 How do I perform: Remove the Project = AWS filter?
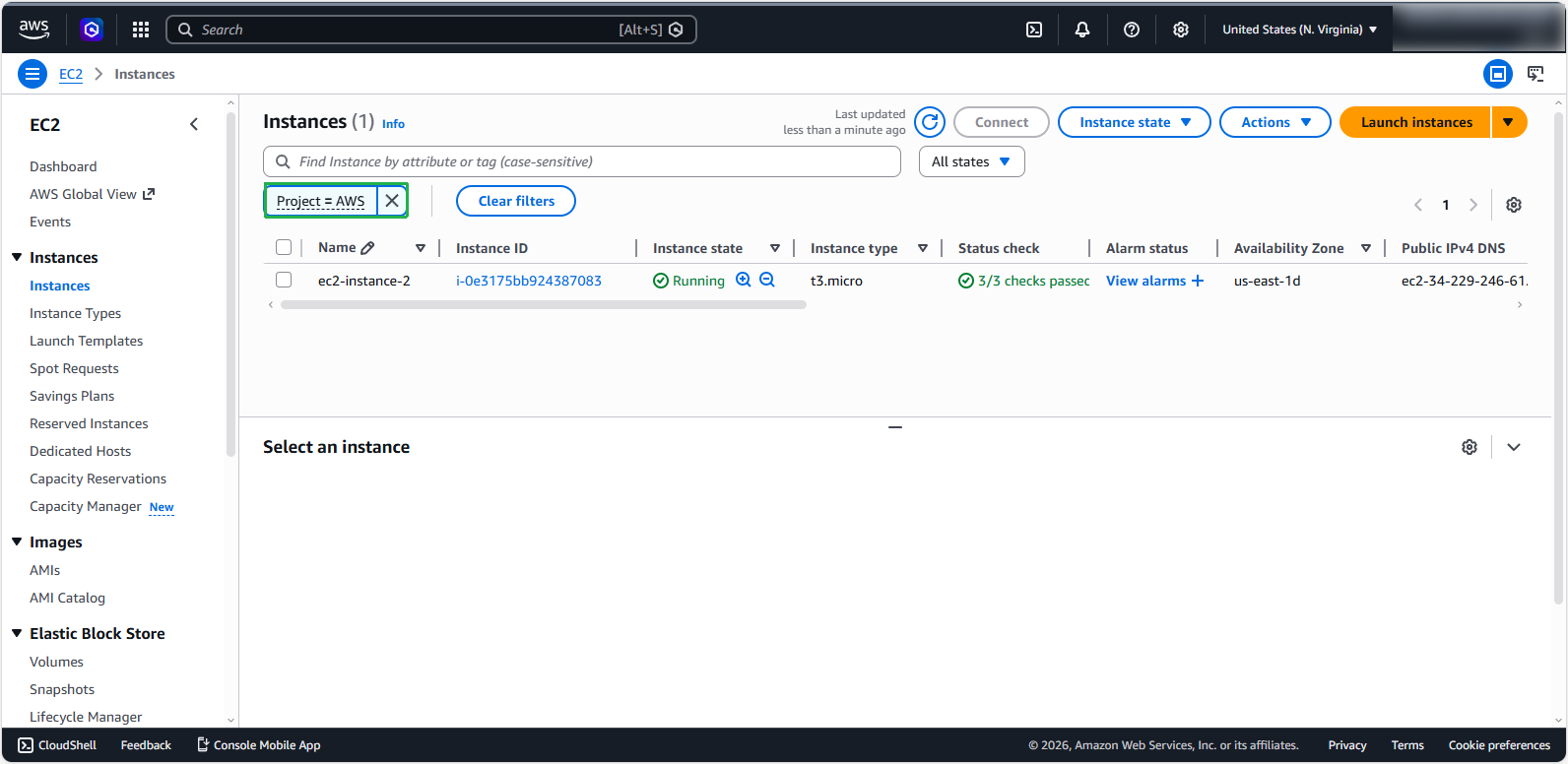pyautogui.click(x=392, y=201)
